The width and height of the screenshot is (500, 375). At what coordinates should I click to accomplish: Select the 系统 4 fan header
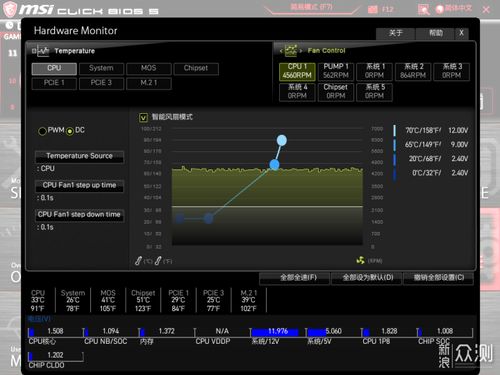click(x=297, y=92)
